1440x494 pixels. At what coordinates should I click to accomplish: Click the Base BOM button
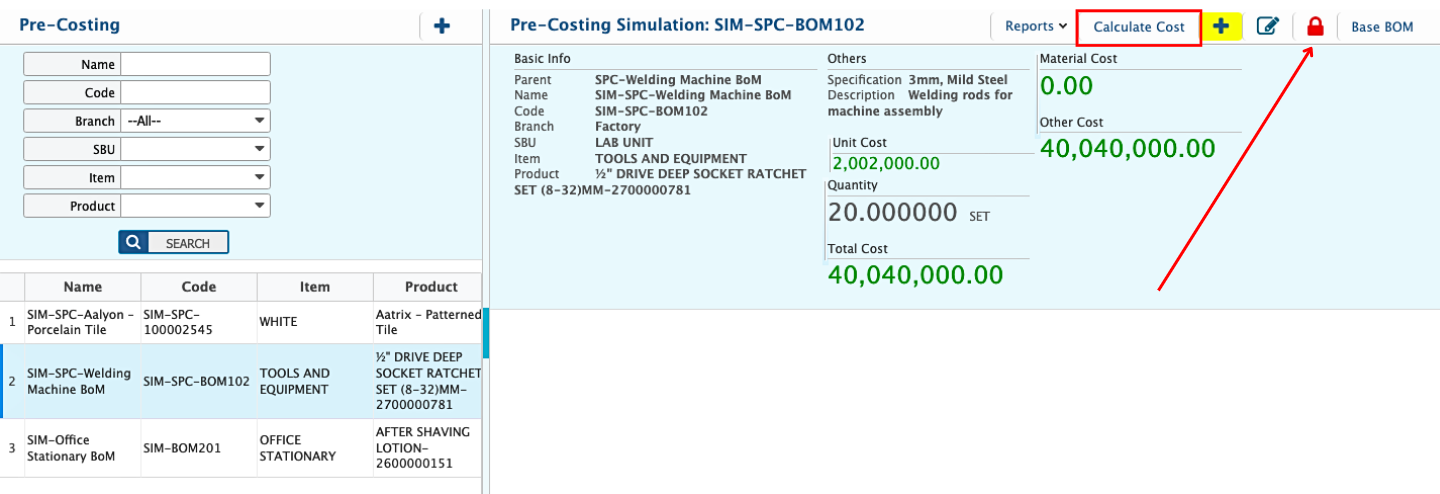[1382, 27]
